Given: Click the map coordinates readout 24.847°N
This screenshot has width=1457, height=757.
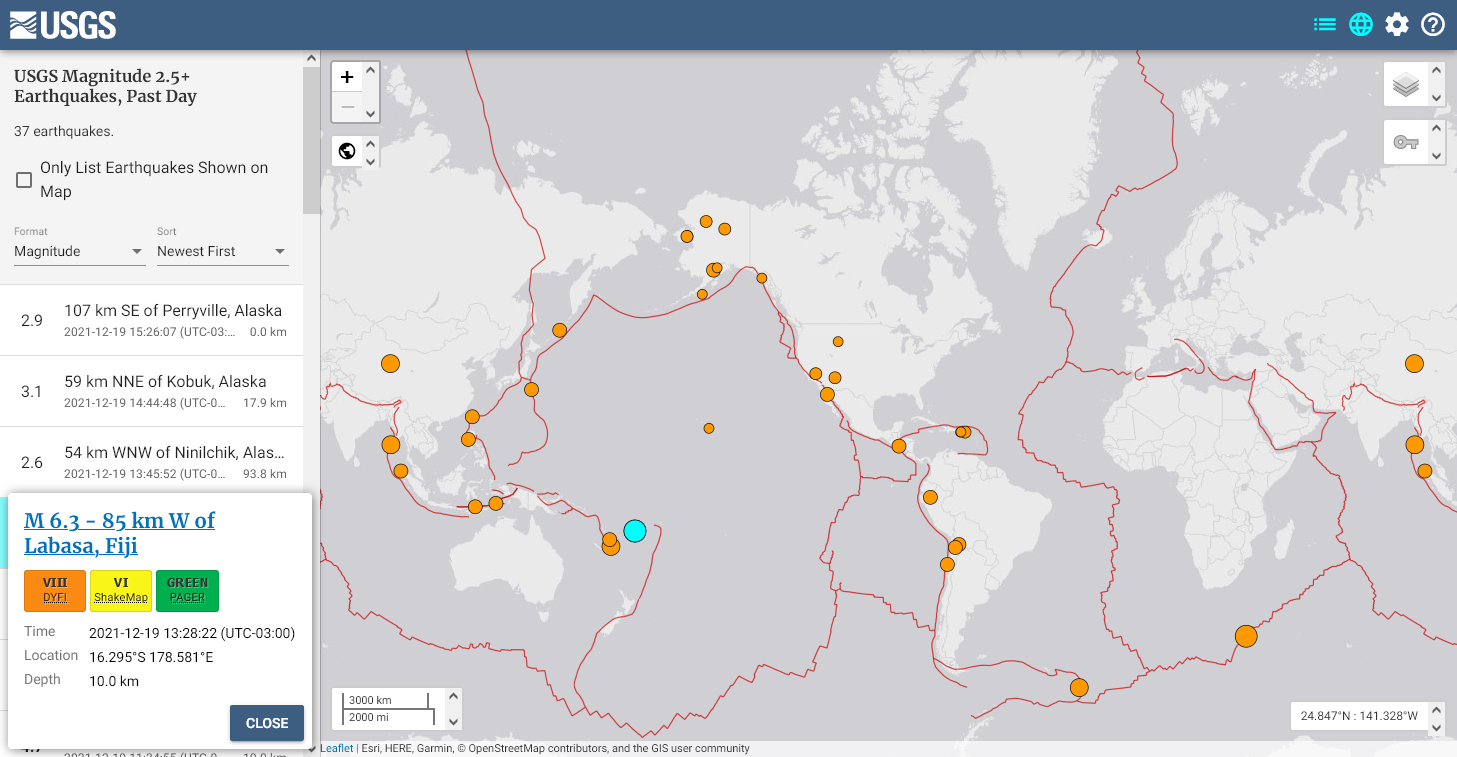Looking at the screenshot, I should coord(1358,716).
